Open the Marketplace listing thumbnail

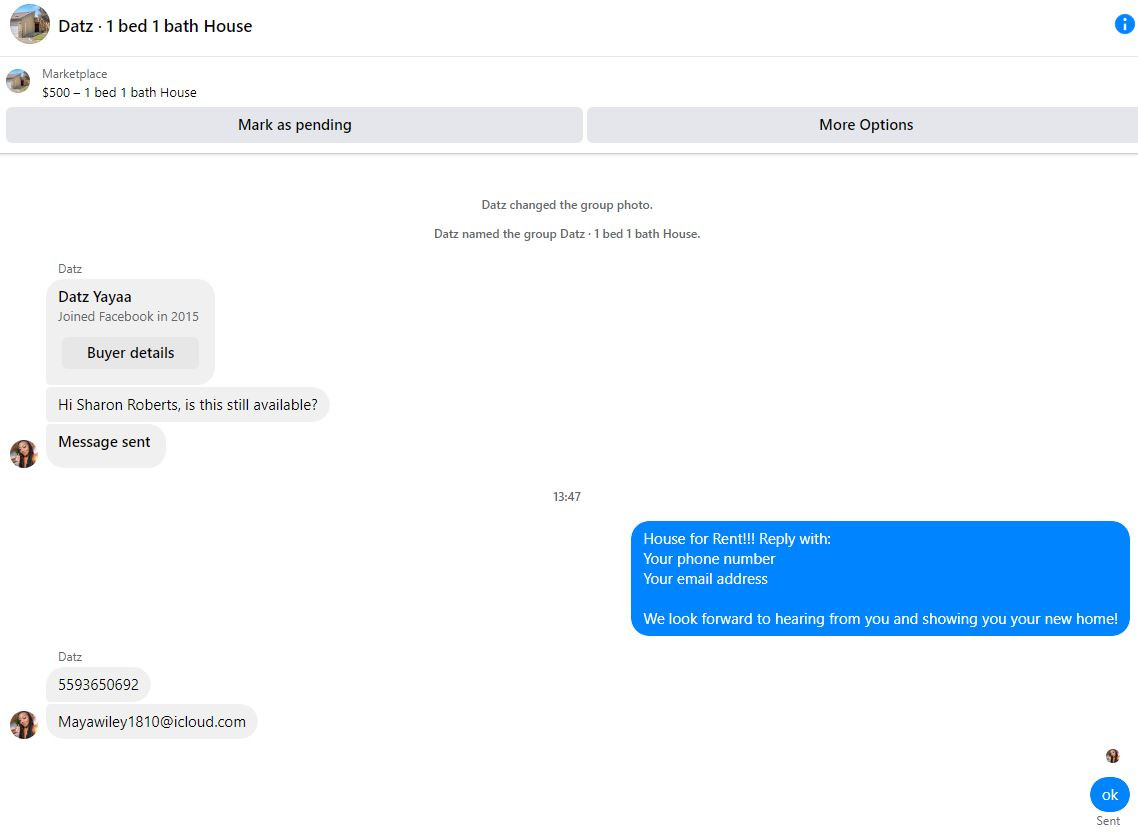(x=18, y=81)
